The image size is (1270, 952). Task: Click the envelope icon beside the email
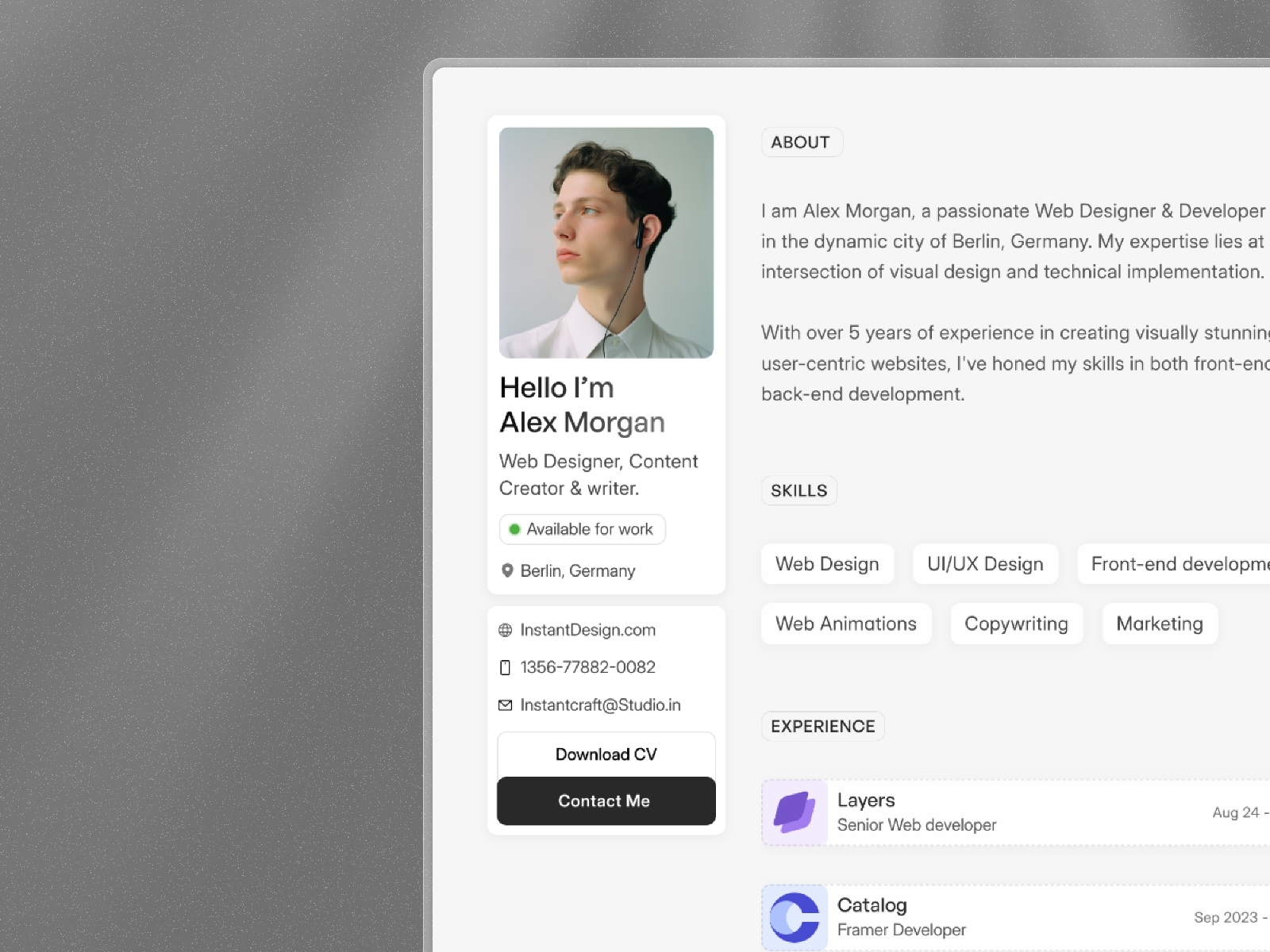(505, 704)
